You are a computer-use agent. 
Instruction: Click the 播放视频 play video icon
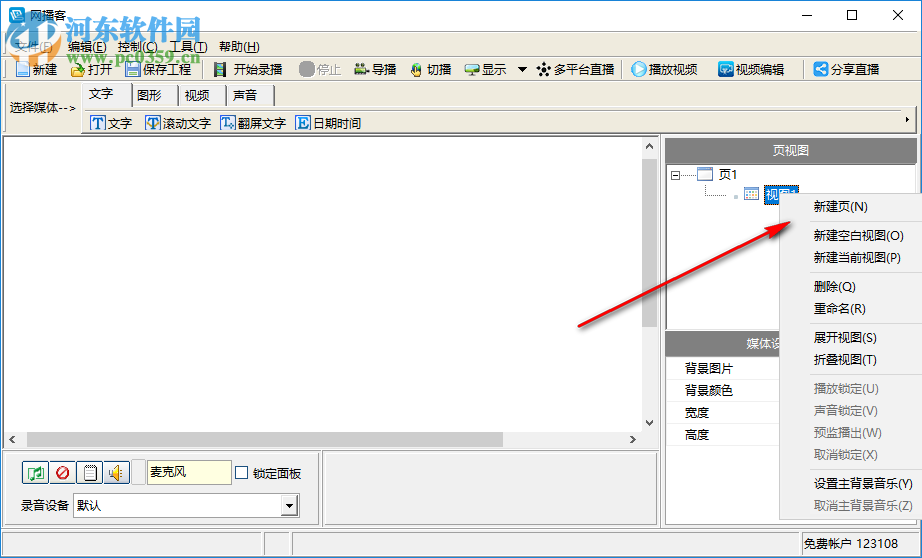click(x=639, y=69)
